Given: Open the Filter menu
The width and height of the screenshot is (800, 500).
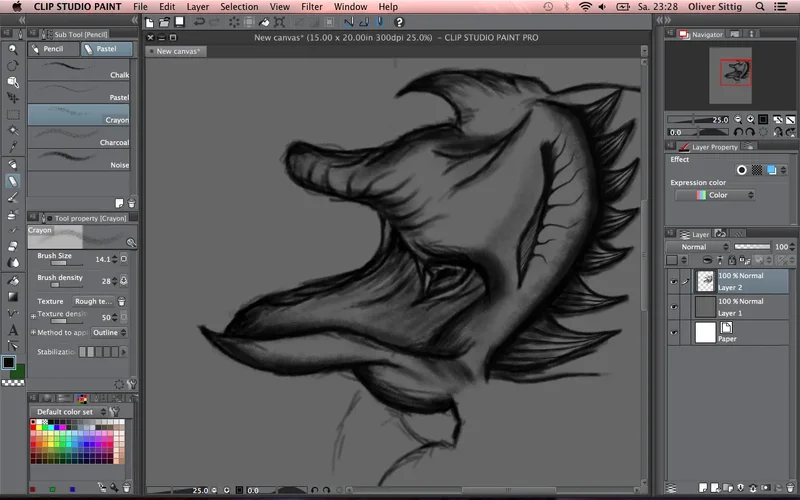Looking at the screenshot, I should tap(311, 7).
